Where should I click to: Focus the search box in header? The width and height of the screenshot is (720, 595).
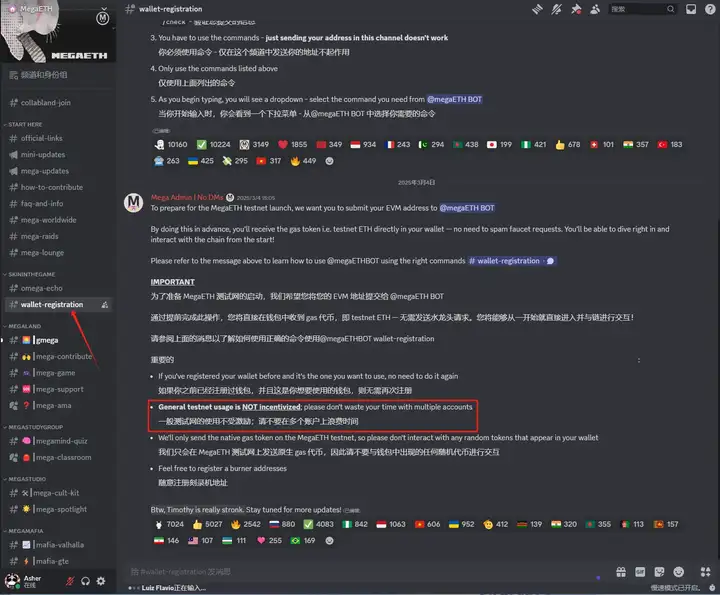coord(642,9)
